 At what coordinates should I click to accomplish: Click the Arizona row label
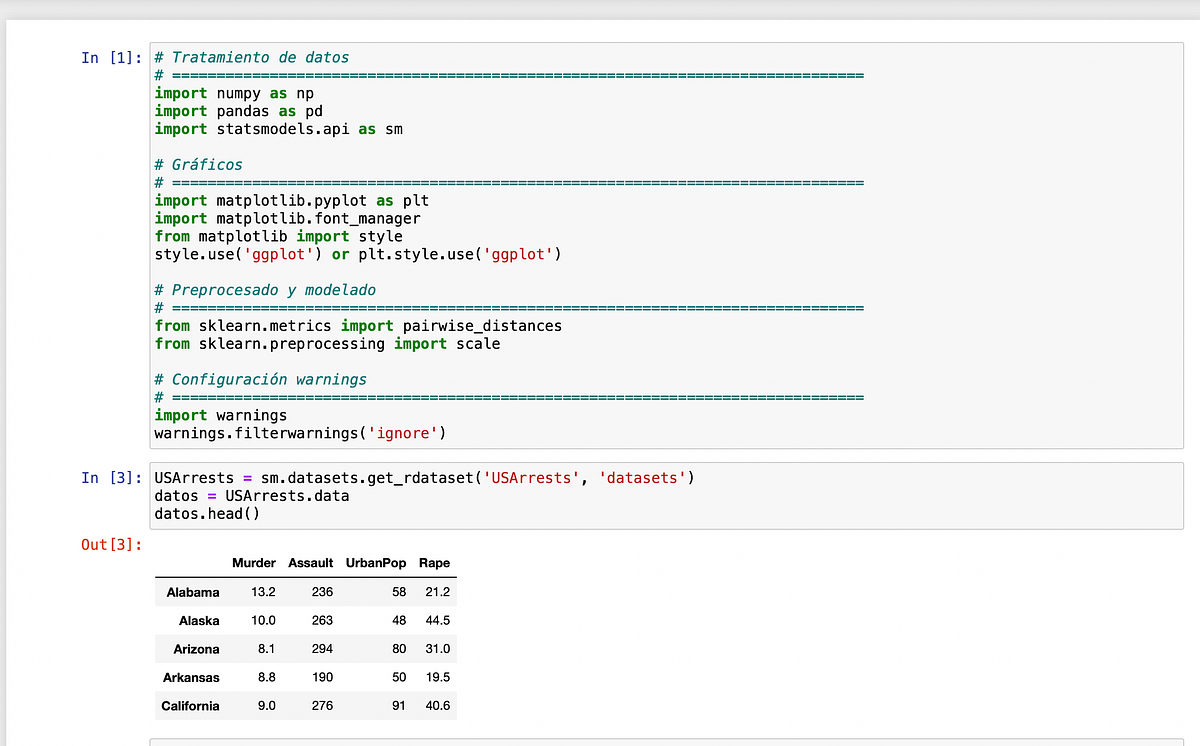click(x=196, y=649)
